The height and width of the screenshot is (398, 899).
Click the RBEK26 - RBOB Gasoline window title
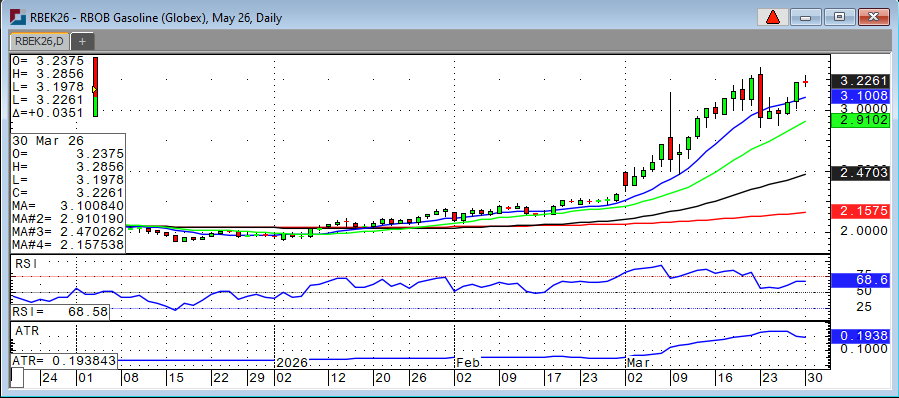click(x=156, y=18)
